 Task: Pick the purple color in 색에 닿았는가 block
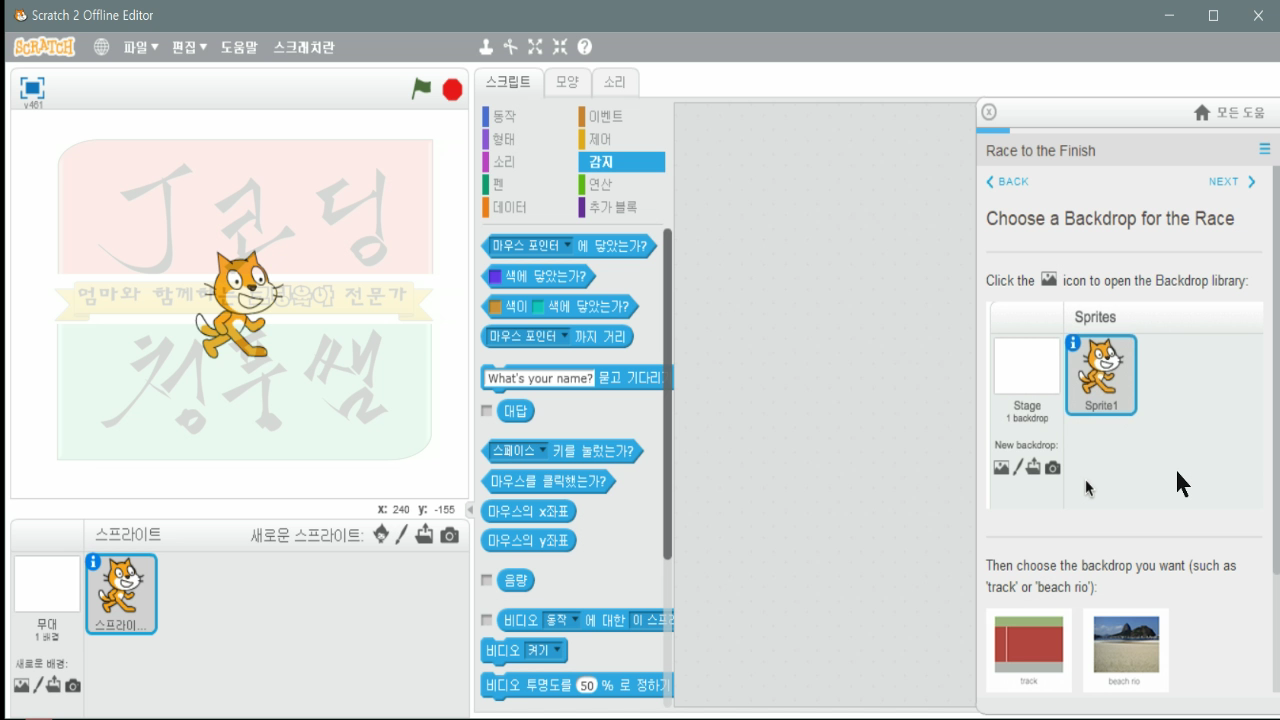point(495,276)
